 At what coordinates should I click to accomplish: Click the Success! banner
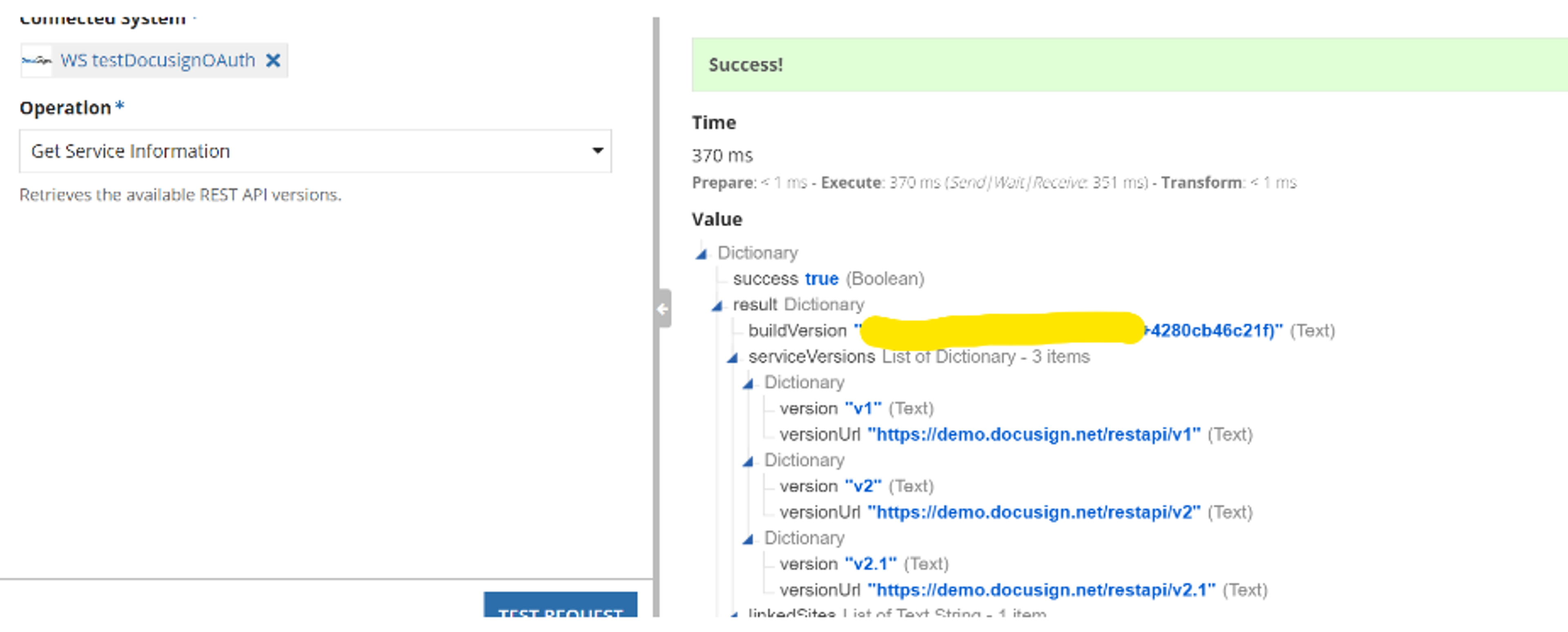[1130, 65]
